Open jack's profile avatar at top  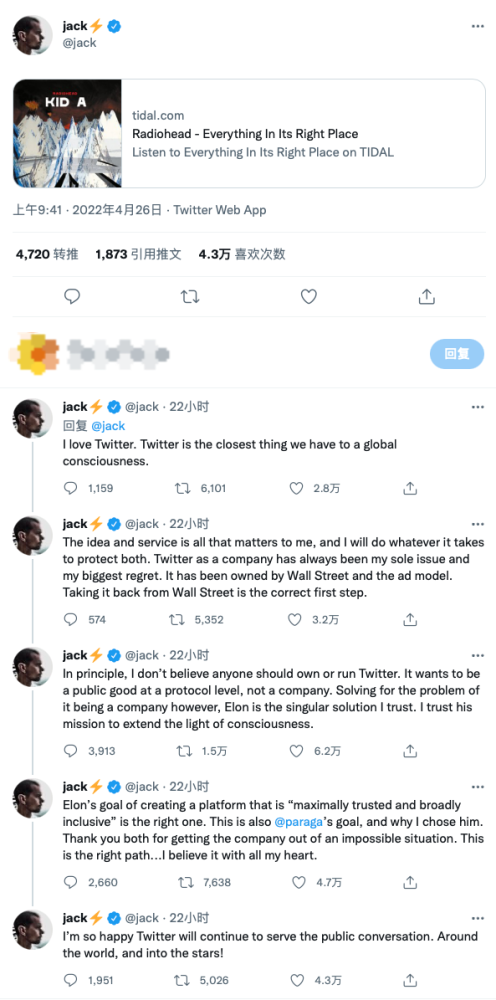click(33, 34)
